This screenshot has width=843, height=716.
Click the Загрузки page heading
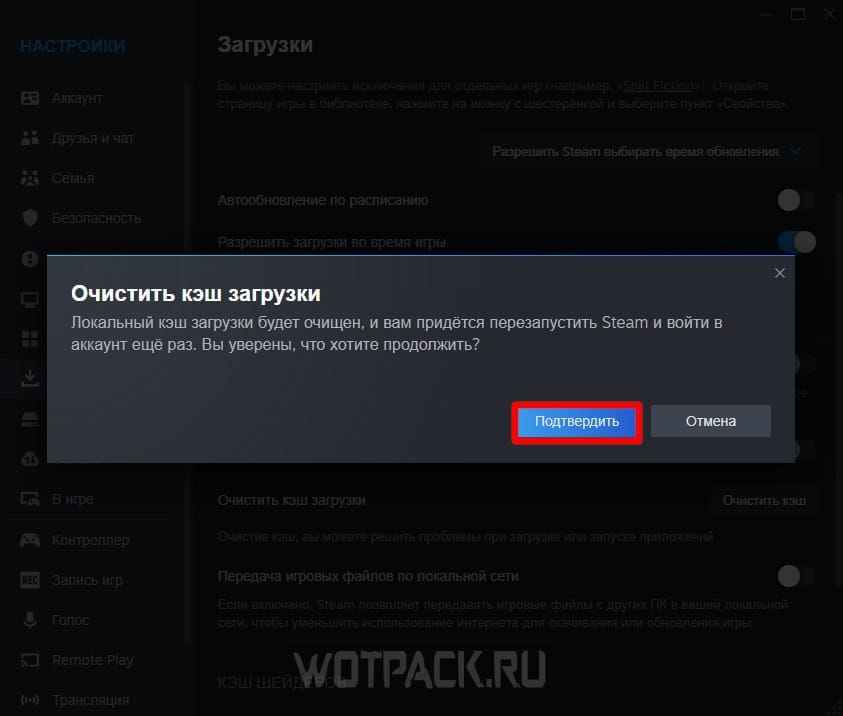coord(265,45)
